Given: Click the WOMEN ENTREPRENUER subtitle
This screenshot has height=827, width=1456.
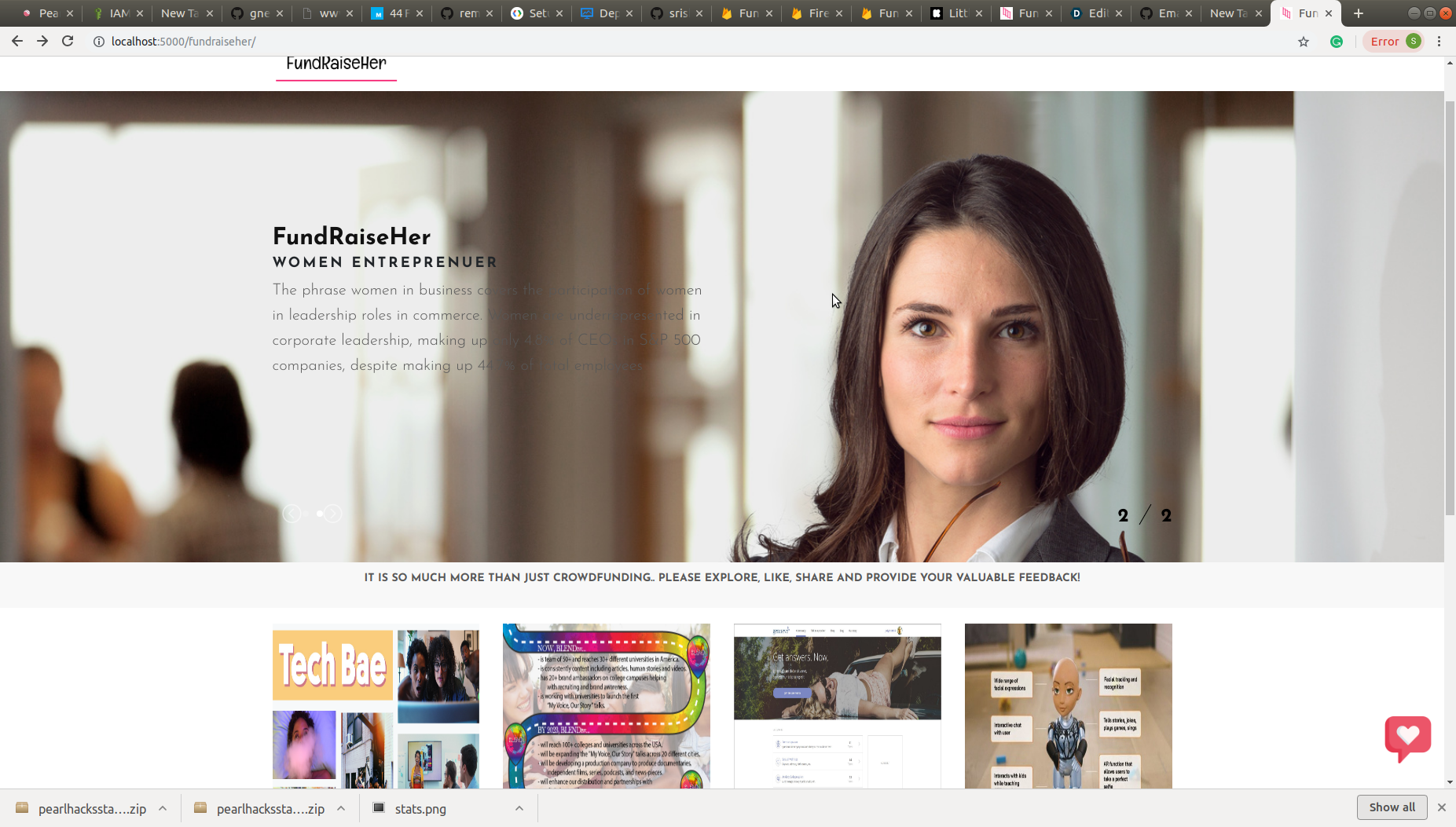Looking at the screenshot, I should pyautogui.click(x=385, y=262).
